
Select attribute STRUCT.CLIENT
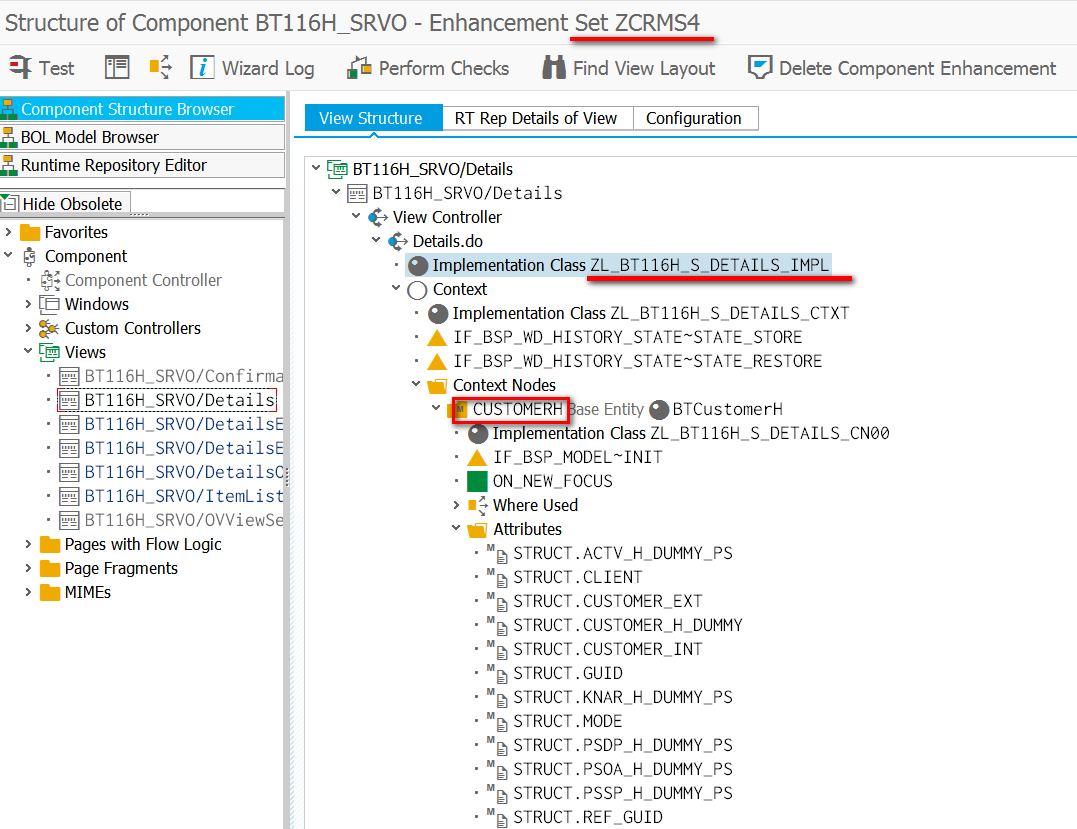tap(578, 578)
